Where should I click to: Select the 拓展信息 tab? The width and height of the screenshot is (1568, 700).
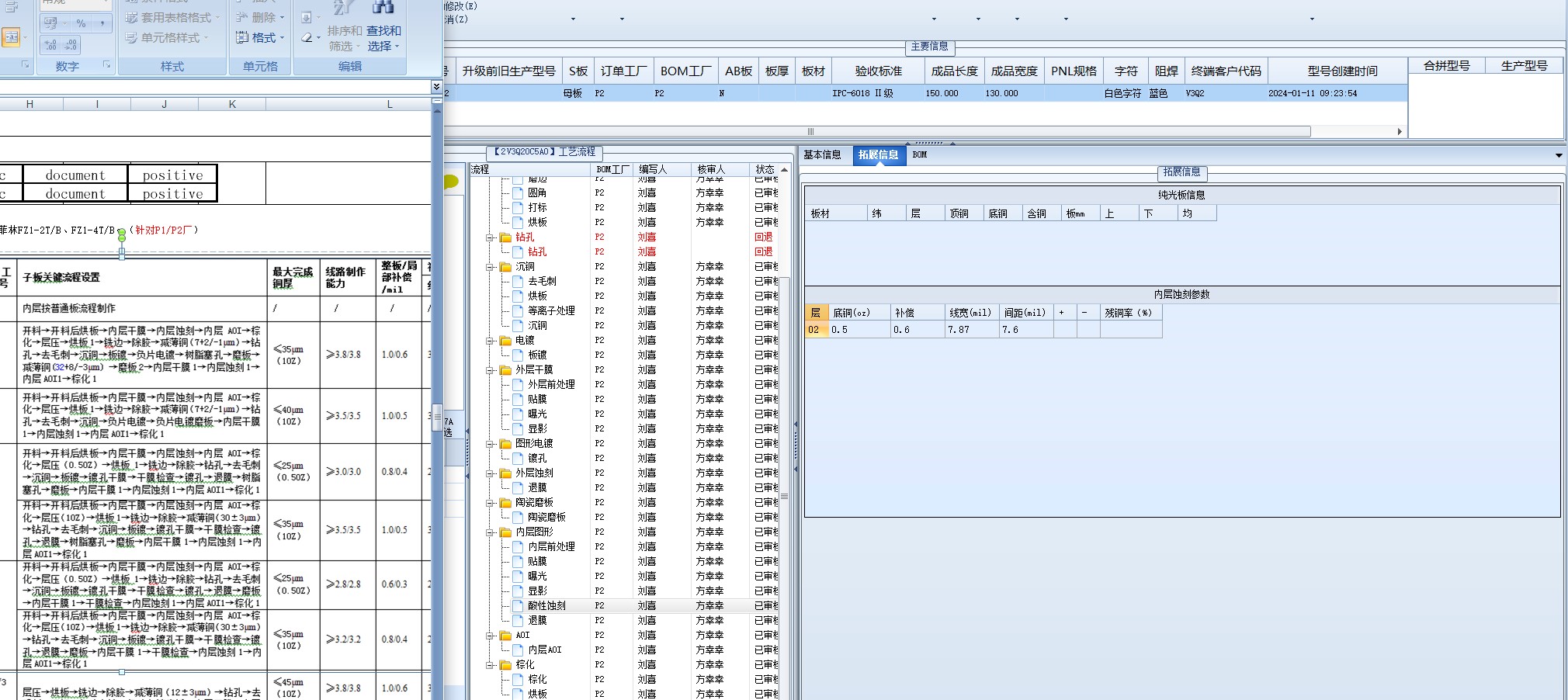[879, 154]
